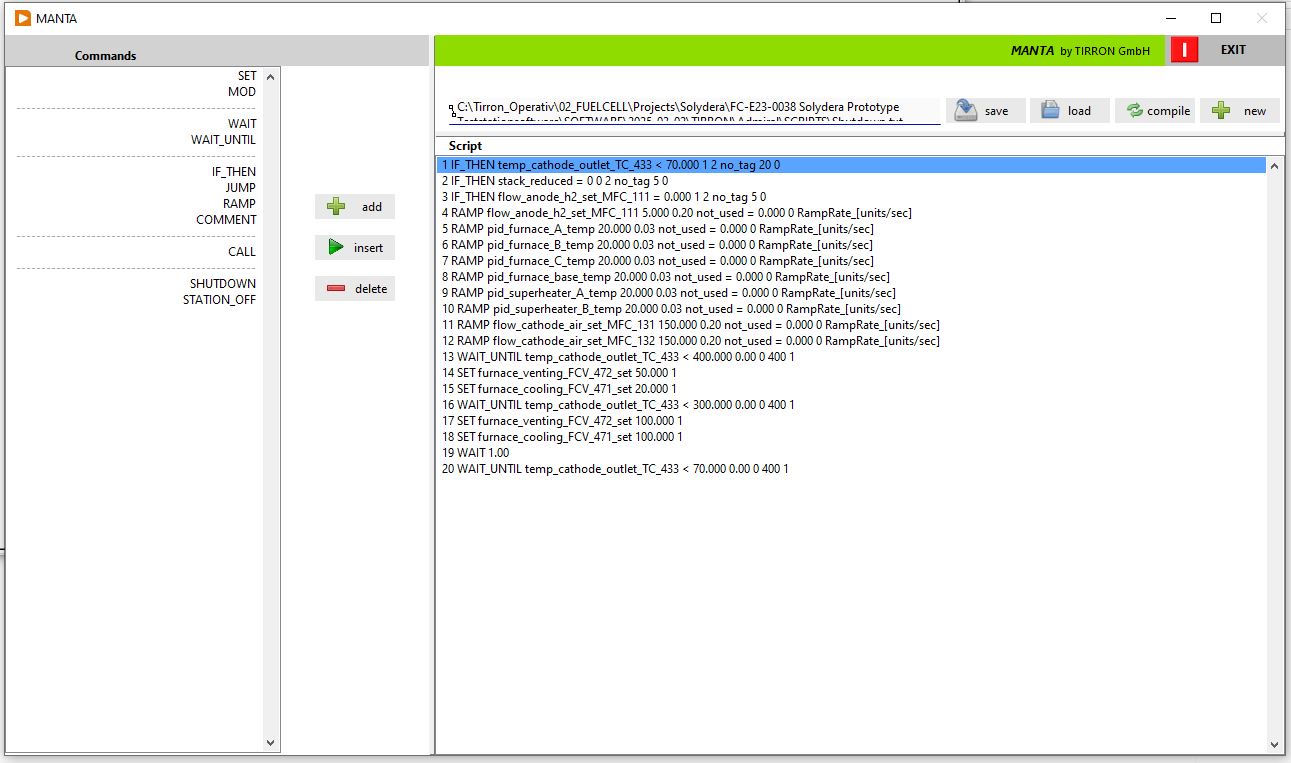This screenshot has height=763, width=1291.
Task: Select line 19 WAIT 1.00
Action: [475, 453]
